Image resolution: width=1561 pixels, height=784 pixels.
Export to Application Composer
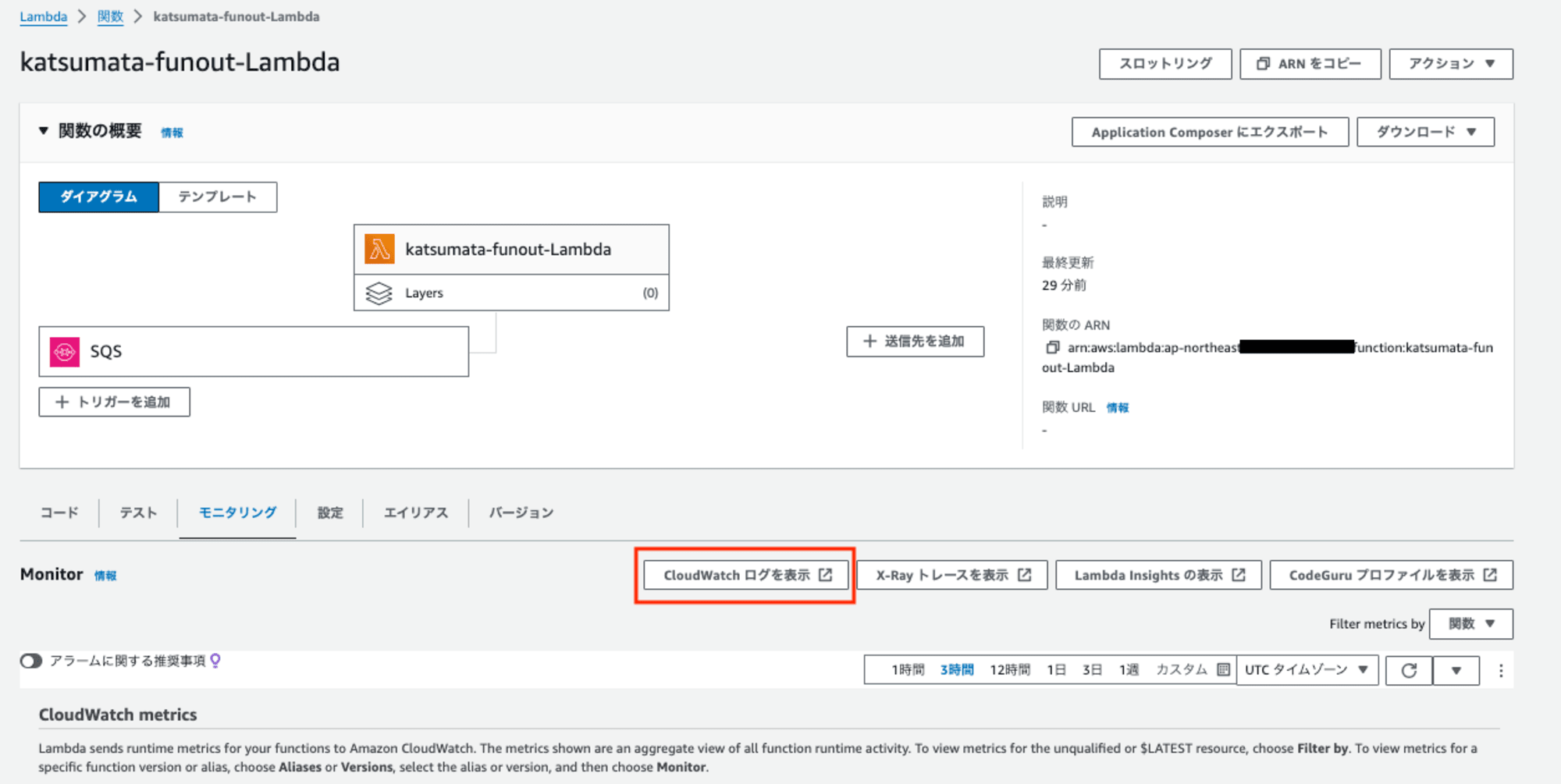pyautogui.click(x=1210, y=132)
